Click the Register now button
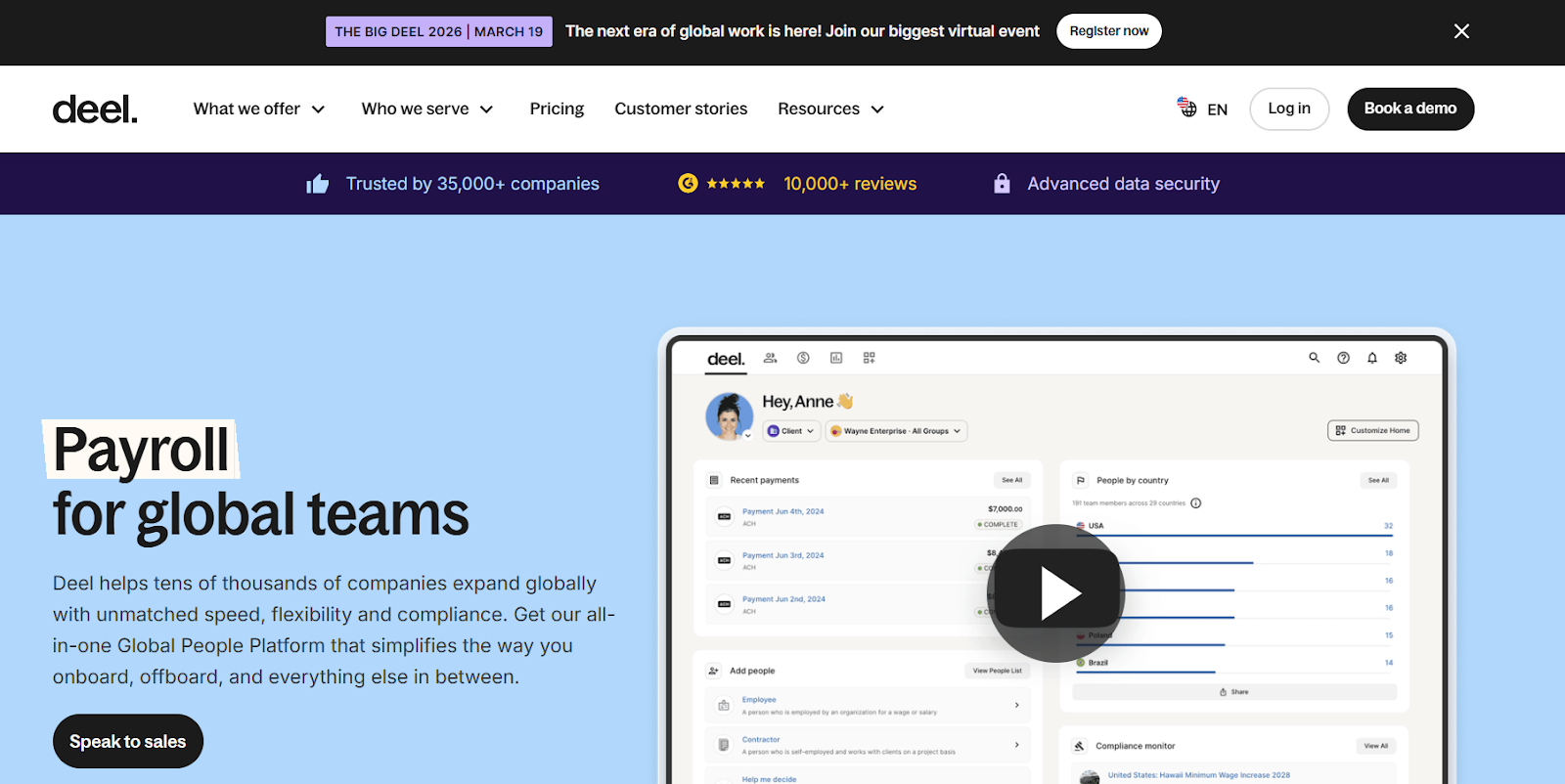This screenshot has height=784, width=1565. [1109, 31]
